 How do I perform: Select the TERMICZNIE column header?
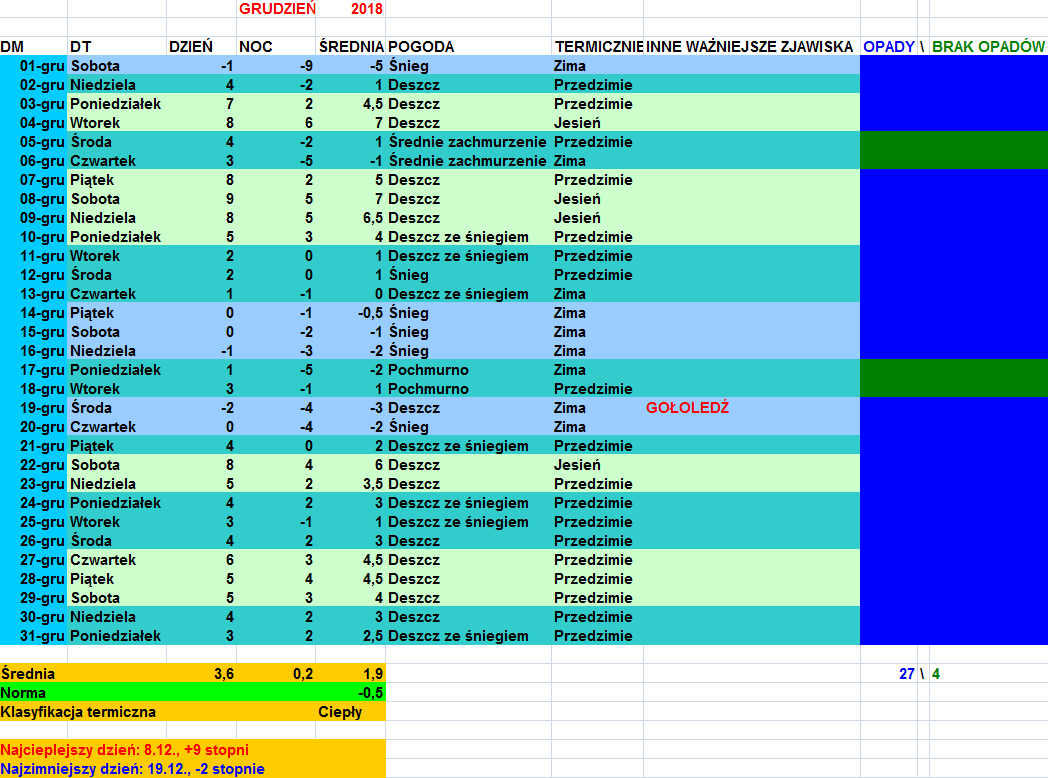click(597, 47)
